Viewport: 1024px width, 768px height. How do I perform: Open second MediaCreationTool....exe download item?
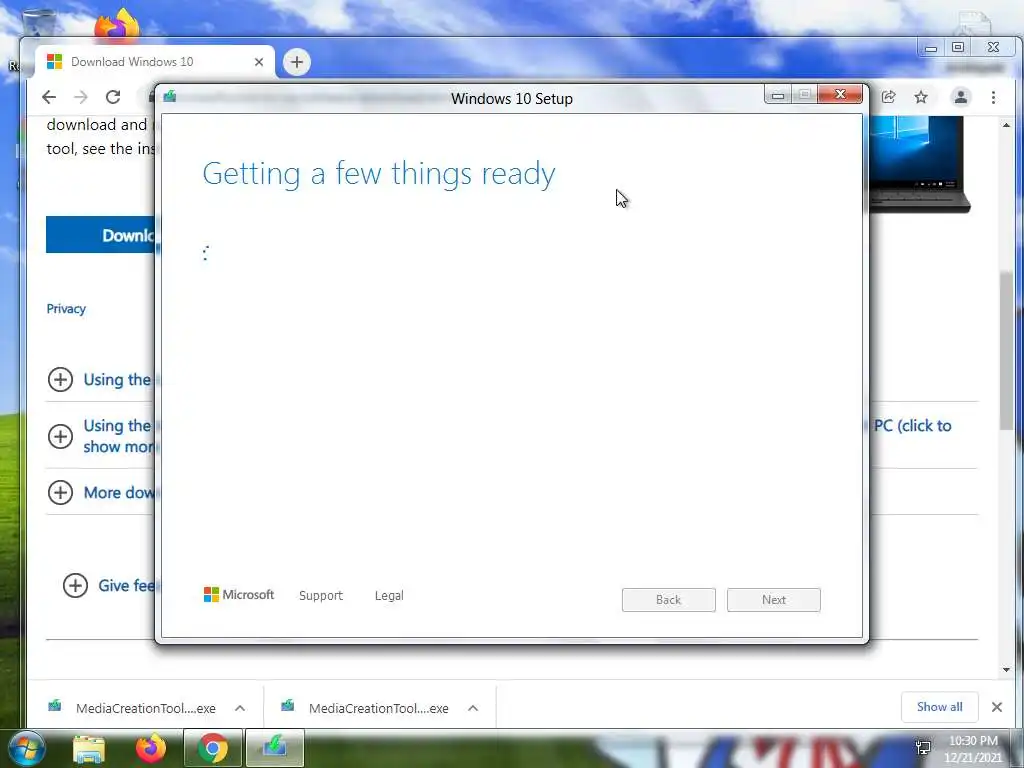coord(365,708)
